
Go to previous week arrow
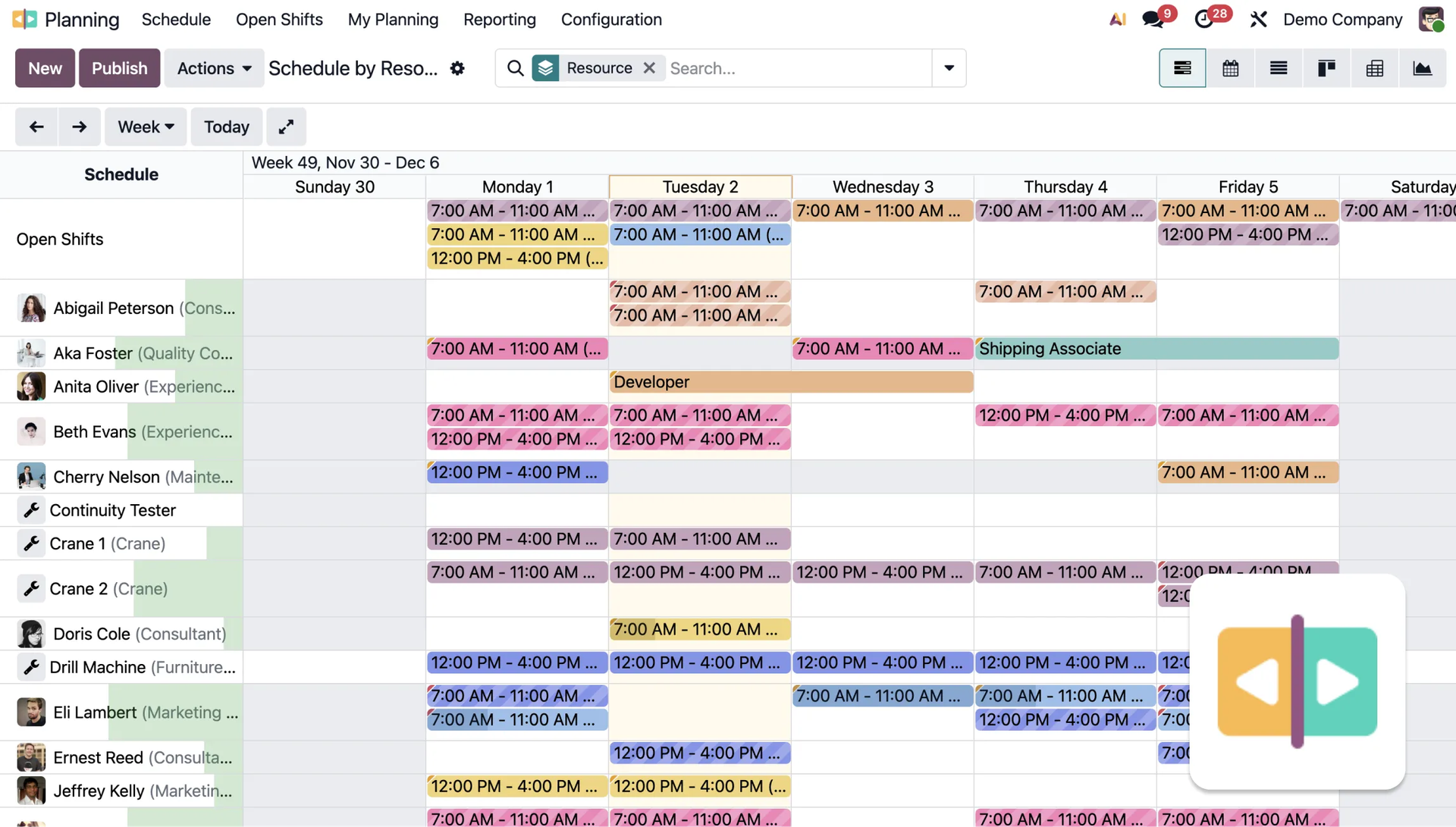click(x=36, y=127)
